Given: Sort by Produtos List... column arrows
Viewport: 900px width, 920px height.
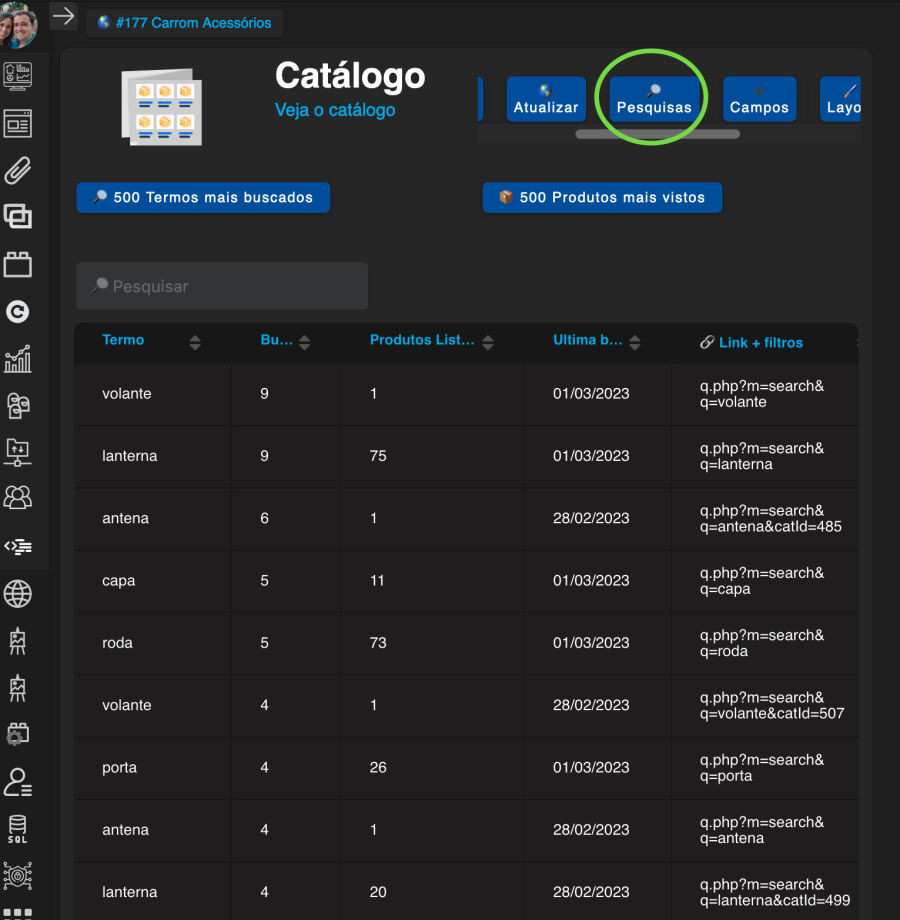Looking at the screenshot, I should click(488, 343).
